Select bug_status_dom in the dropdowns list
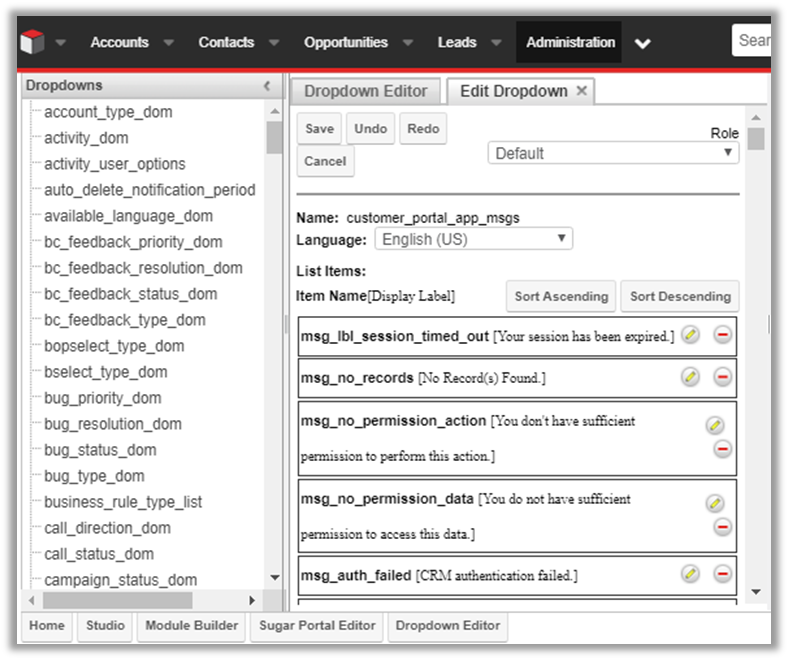Viewport: 788px width, 660px height. [100, 450]
